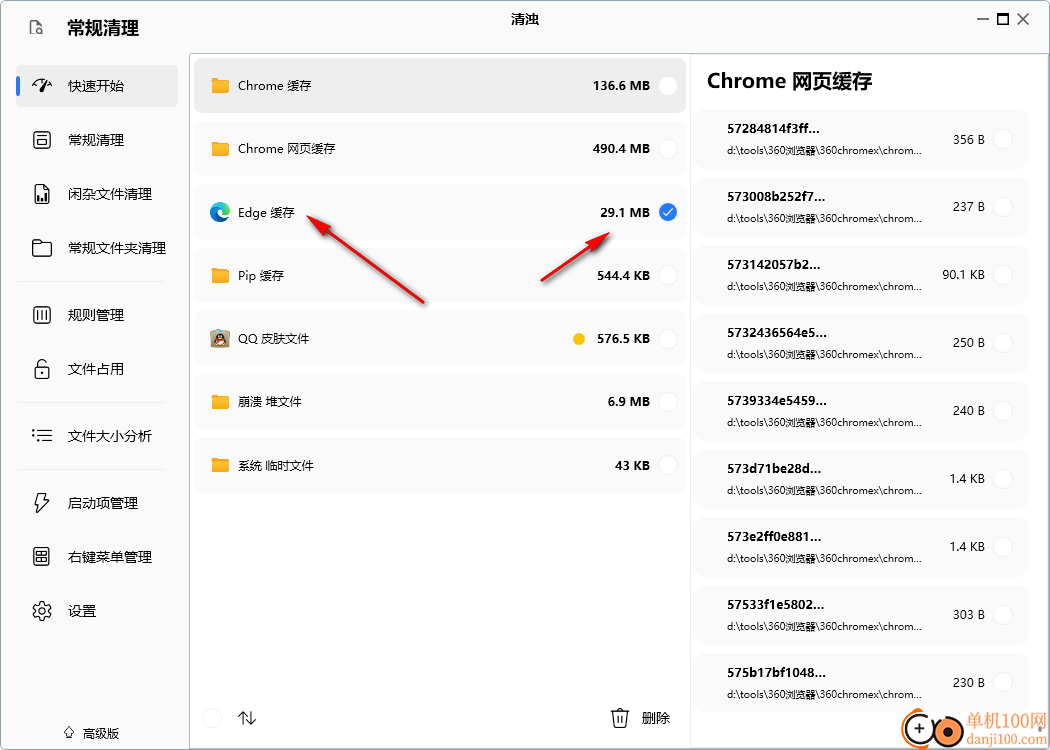The width and height of the screenshot is (1050, 750).
Task: Click the QQ penguin icon in QQ 皮肤文件 row
Action: 220,339
